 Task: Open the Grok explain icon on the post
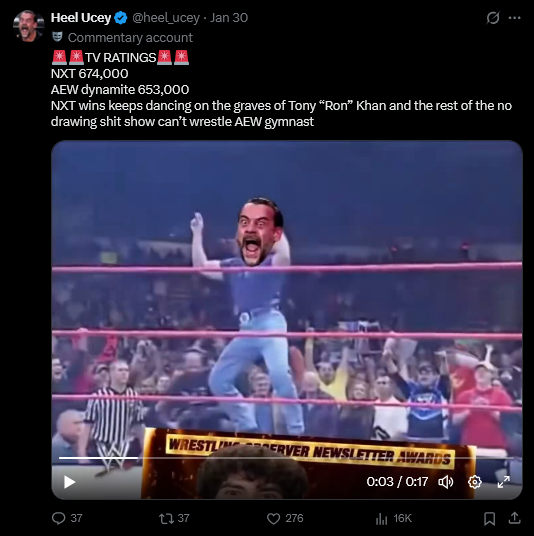(493, 18)
